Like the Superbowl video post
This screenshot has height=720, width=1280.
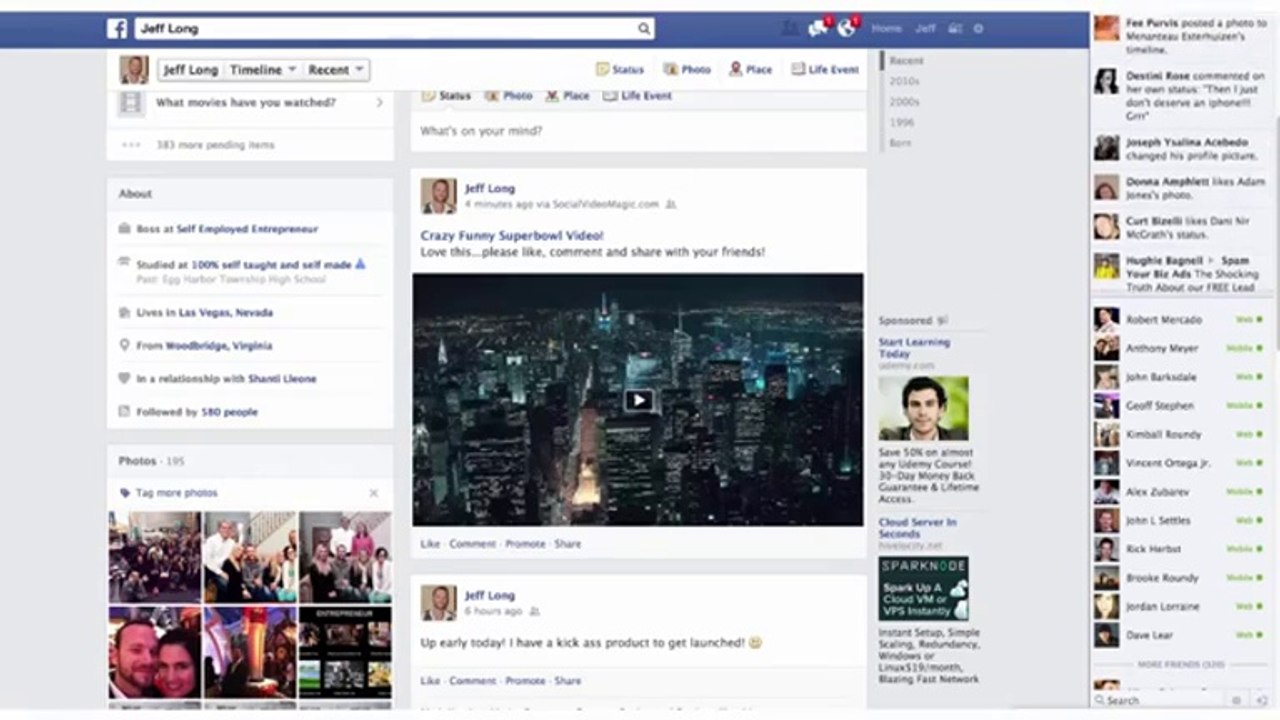point(430,544)
